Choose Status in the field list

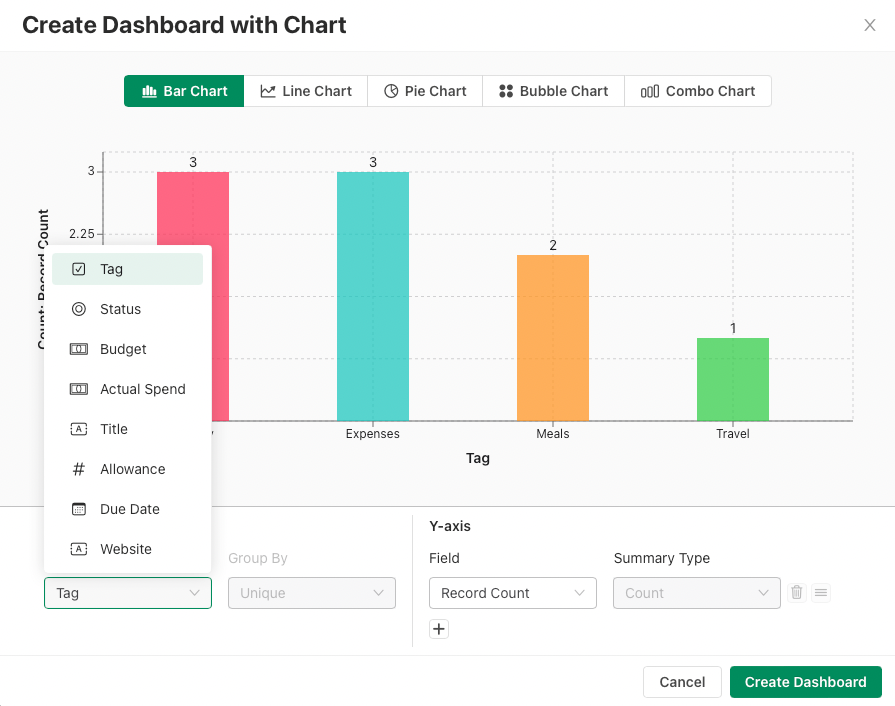tap(127, 309)
